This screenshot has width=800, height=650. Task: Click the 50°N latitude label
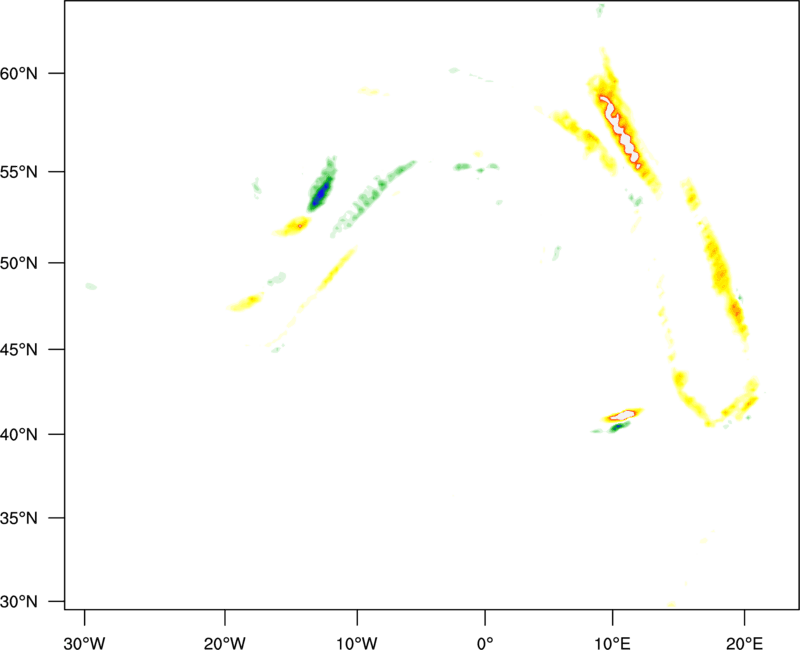19,263
